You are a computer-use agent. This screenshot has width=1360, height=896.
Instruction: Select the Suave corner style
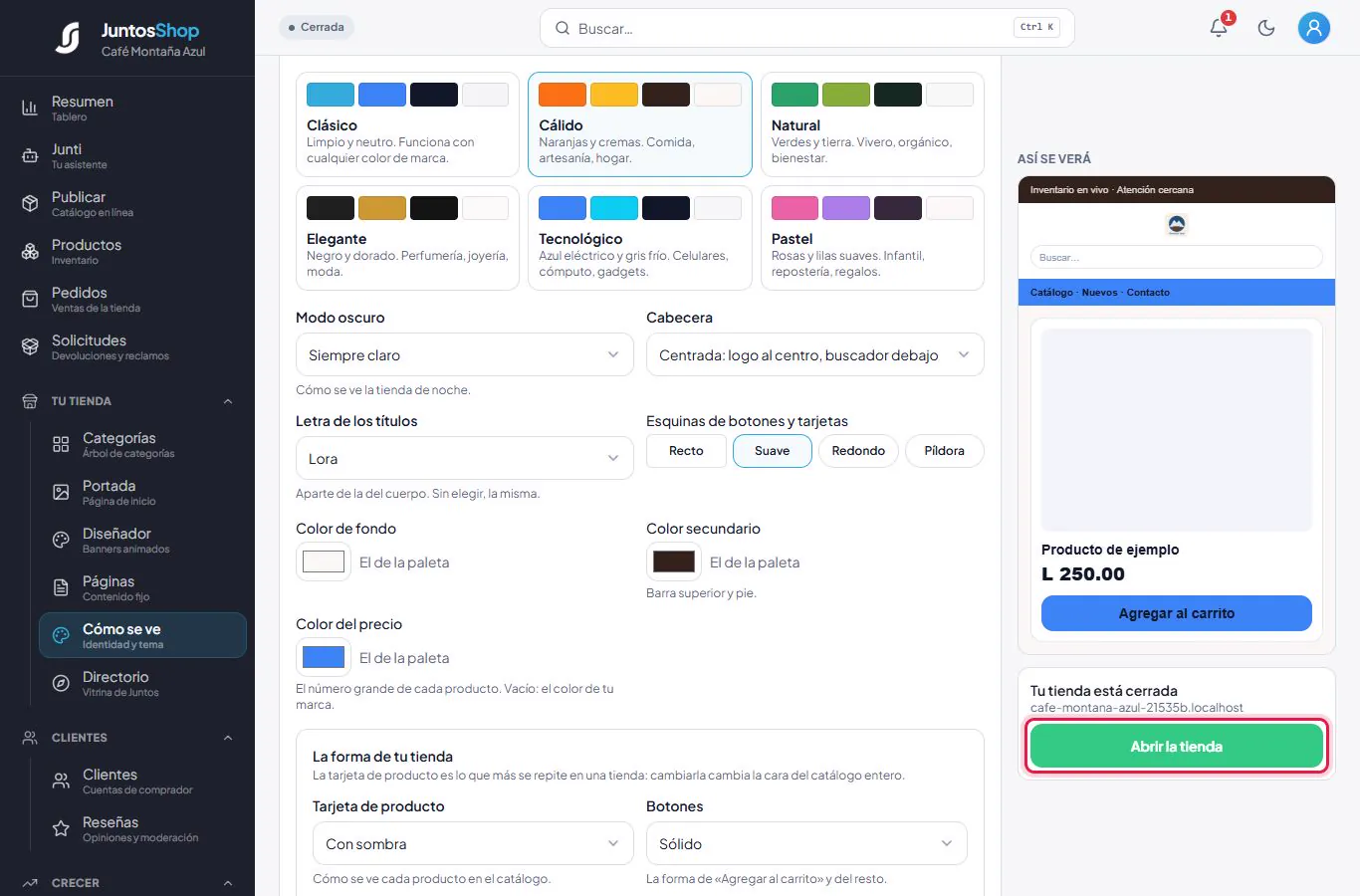[x=773, y=451]
